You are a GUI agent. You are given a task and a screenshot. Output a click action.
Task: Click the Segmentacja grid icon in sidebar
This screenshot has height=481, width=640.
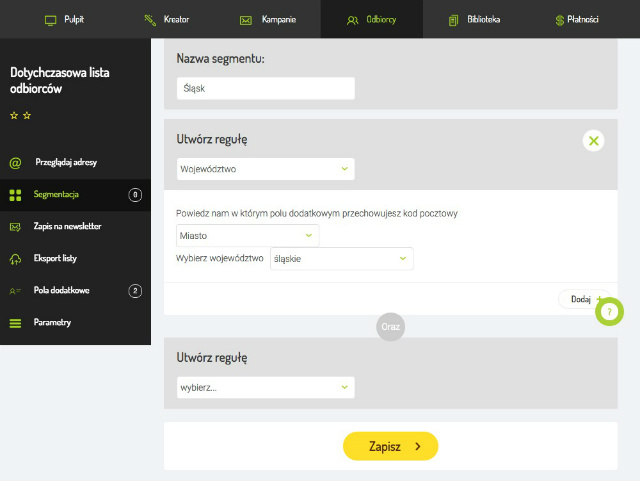click(x=15, y=195)
